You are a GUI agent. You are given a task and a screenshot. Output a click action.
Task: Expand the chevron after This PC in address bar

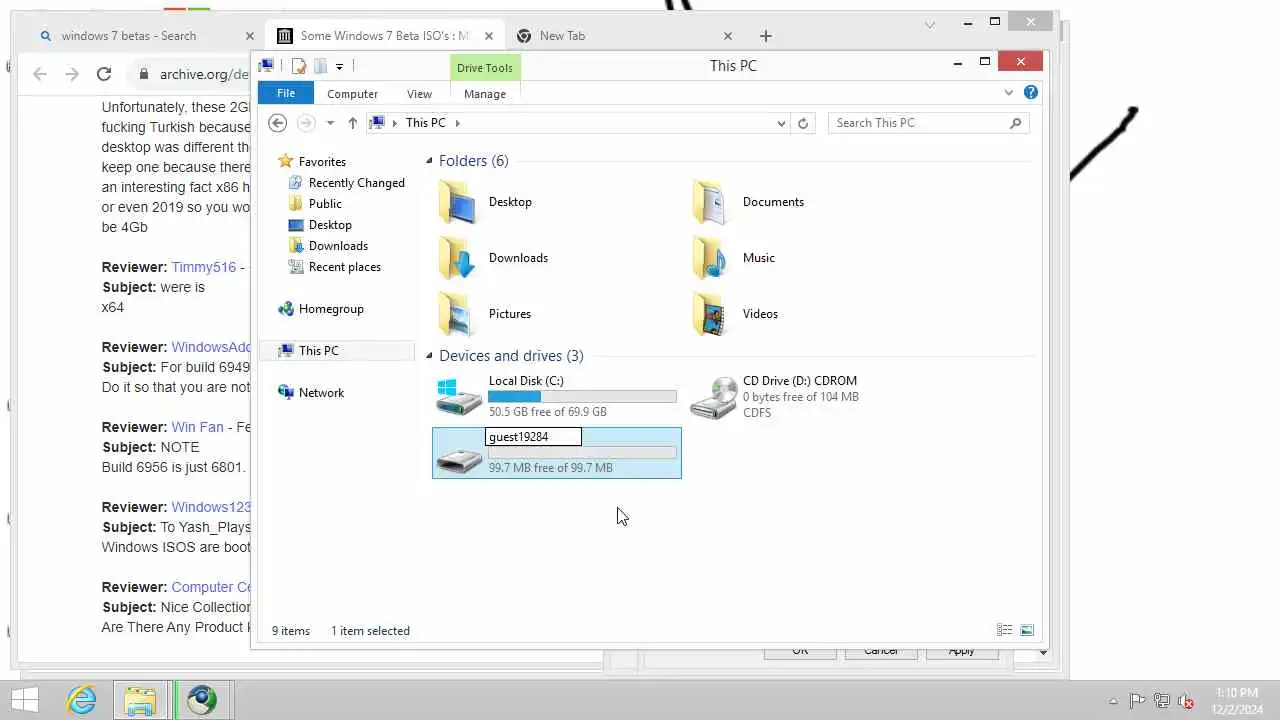[458, 123]
